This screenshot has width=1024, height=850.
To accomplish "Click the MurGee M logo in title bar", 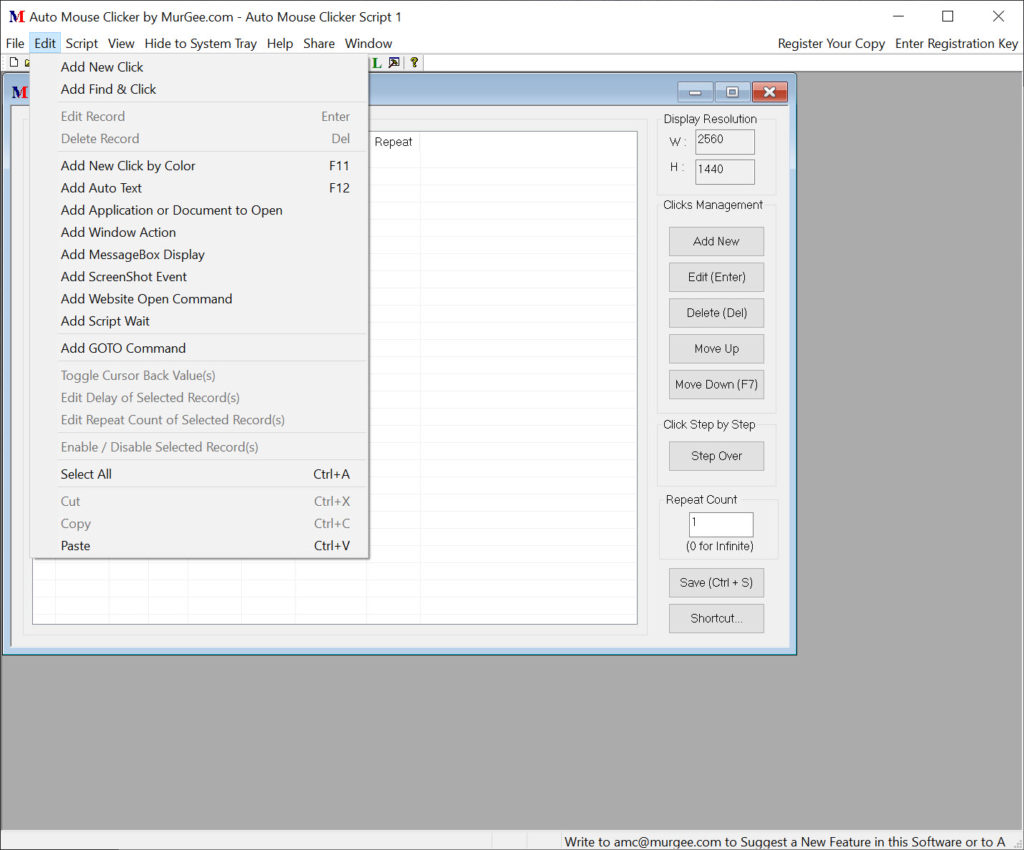I will [17, 17].
